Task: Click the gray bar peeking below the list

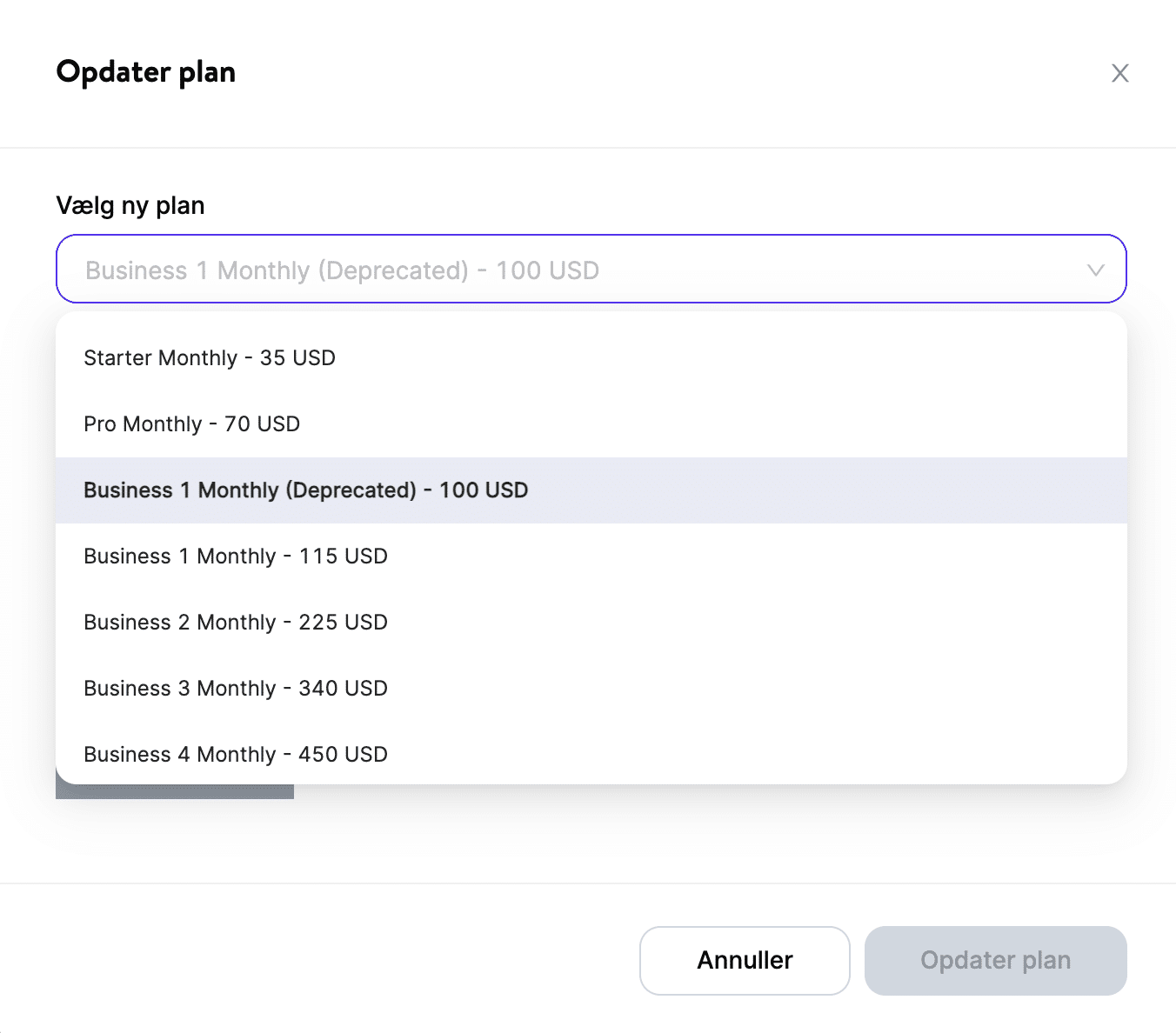Action: tap(174, 792)
